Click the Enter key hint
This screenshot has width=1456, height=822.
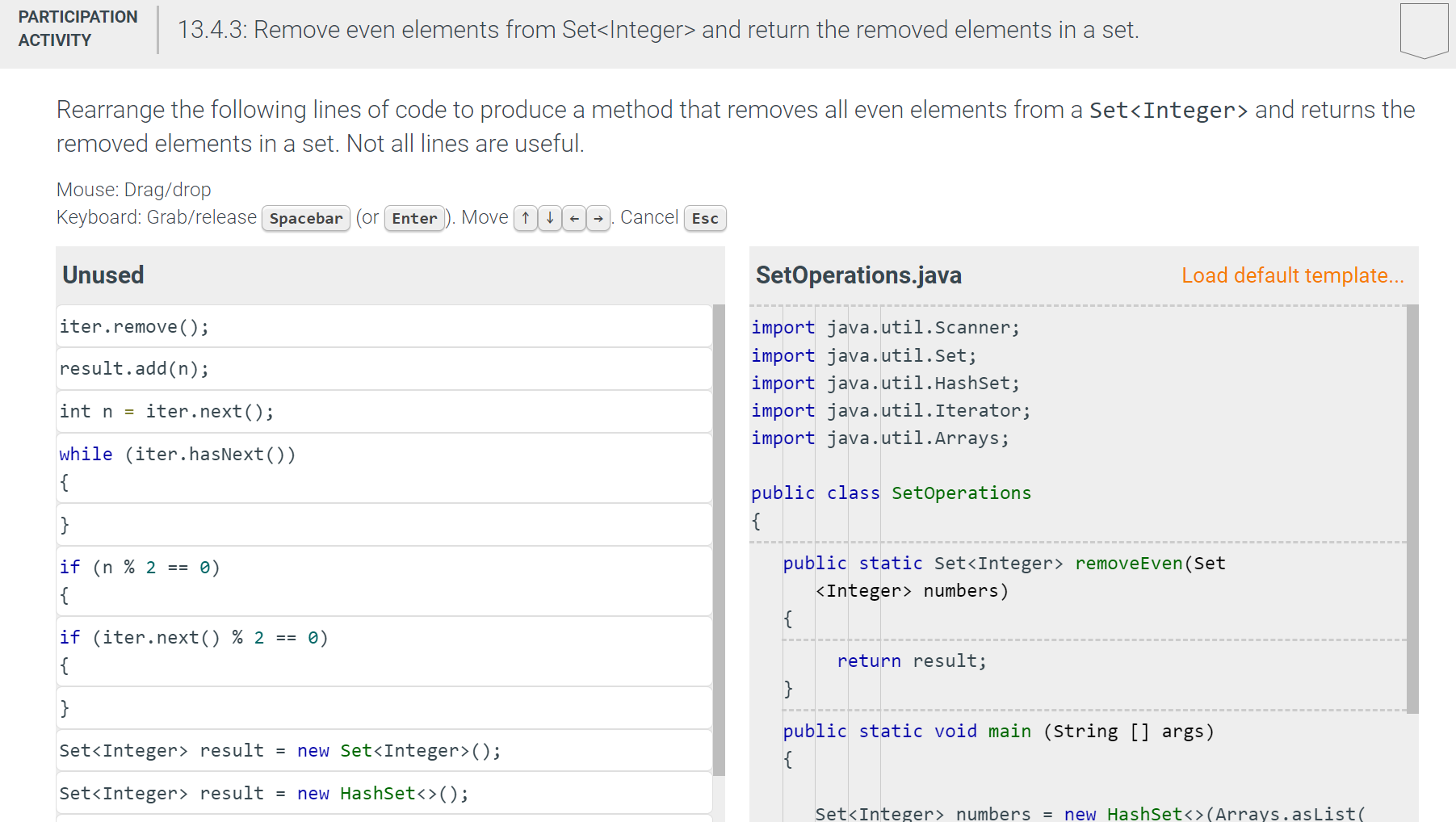[x=414, y=218]
